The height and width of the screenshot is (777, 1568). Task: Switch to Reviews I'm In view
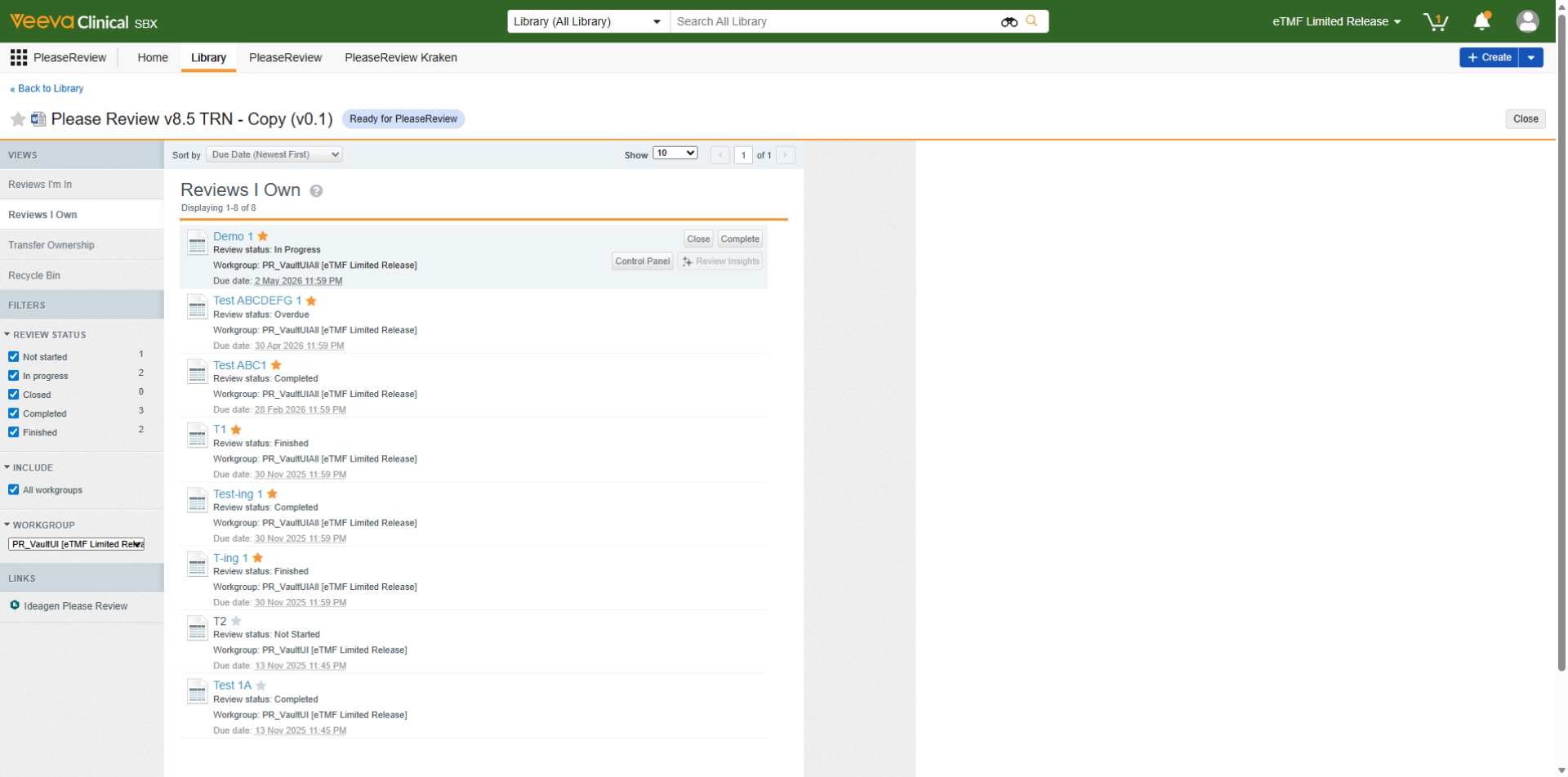82,184
